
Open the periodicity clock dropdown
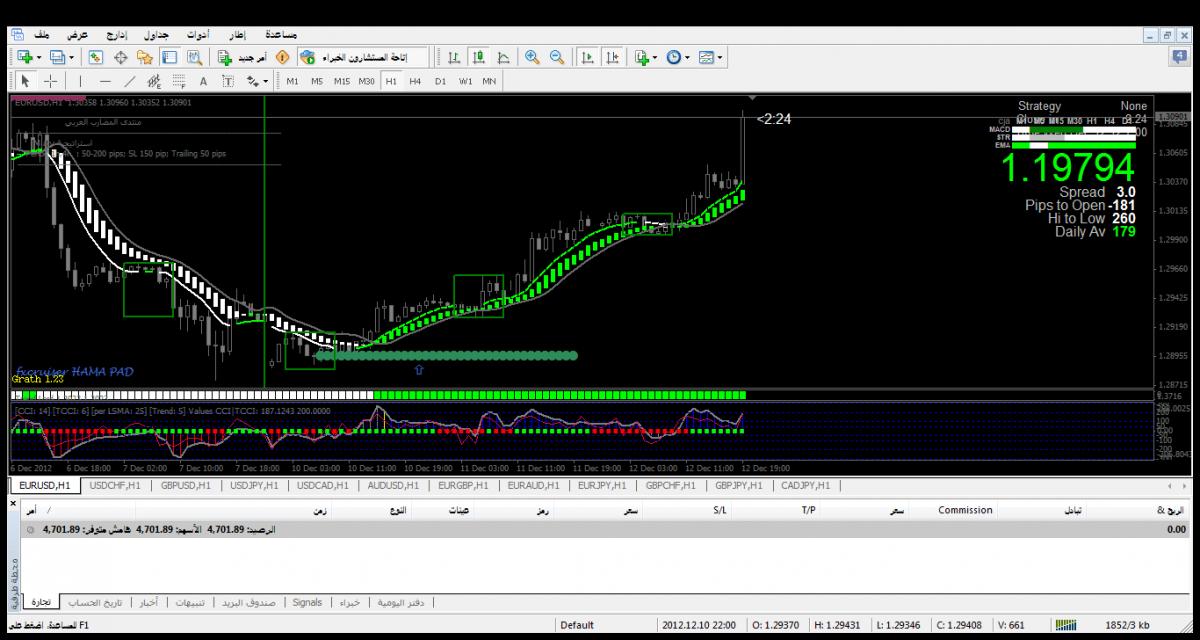pos(687,58)
